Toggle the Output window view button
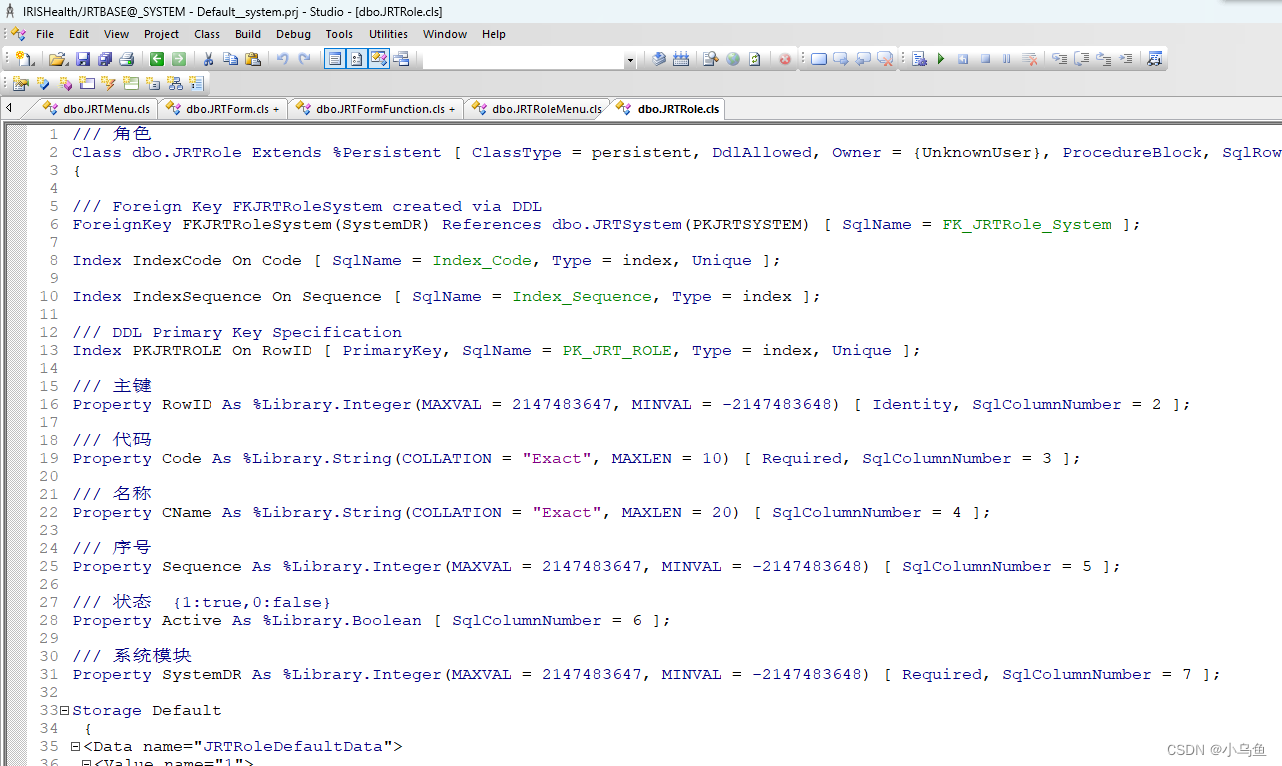 379,59
